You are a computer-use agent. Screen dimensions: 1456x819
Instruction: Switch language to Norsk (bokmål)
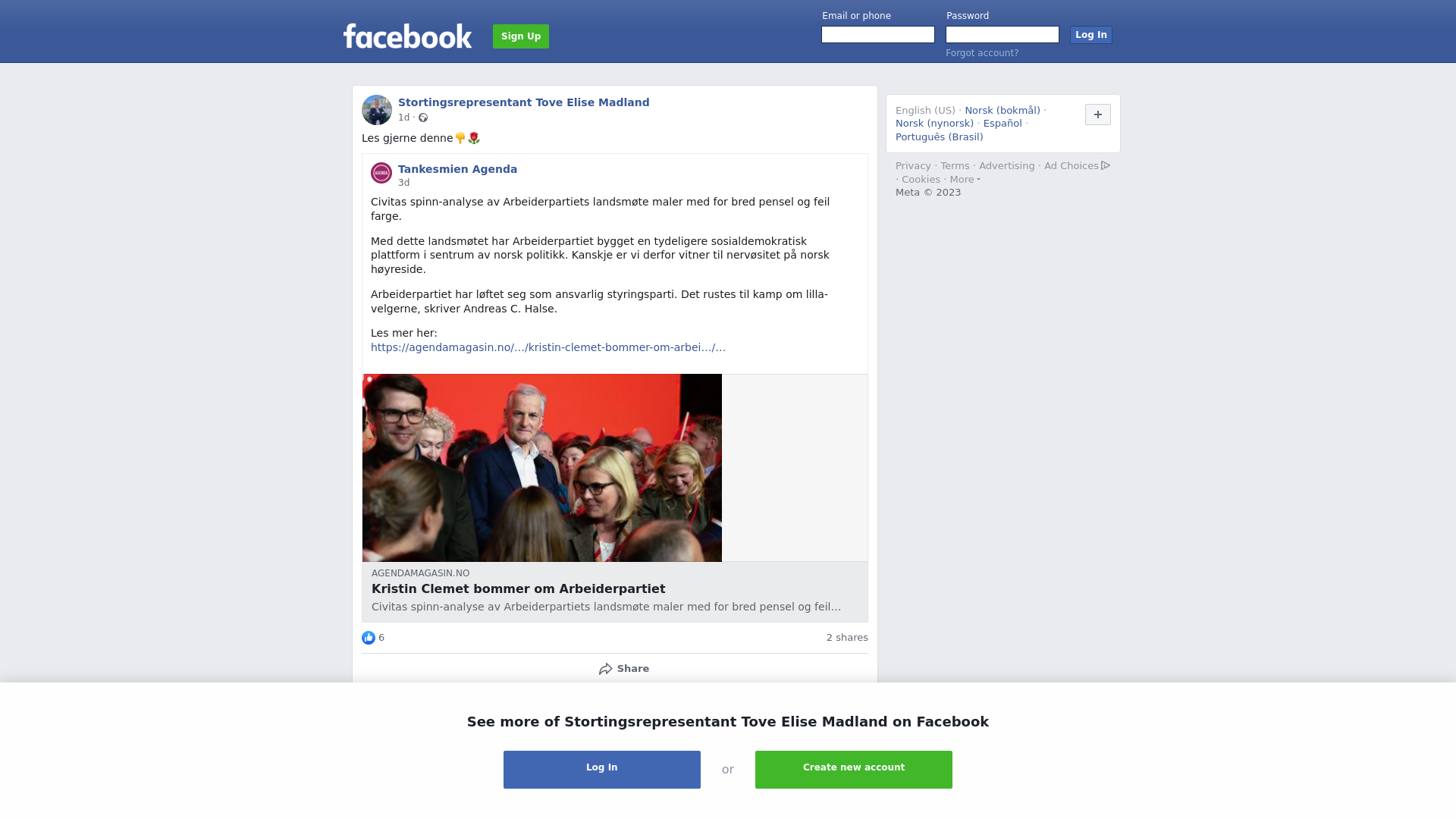coord(1003,111)
